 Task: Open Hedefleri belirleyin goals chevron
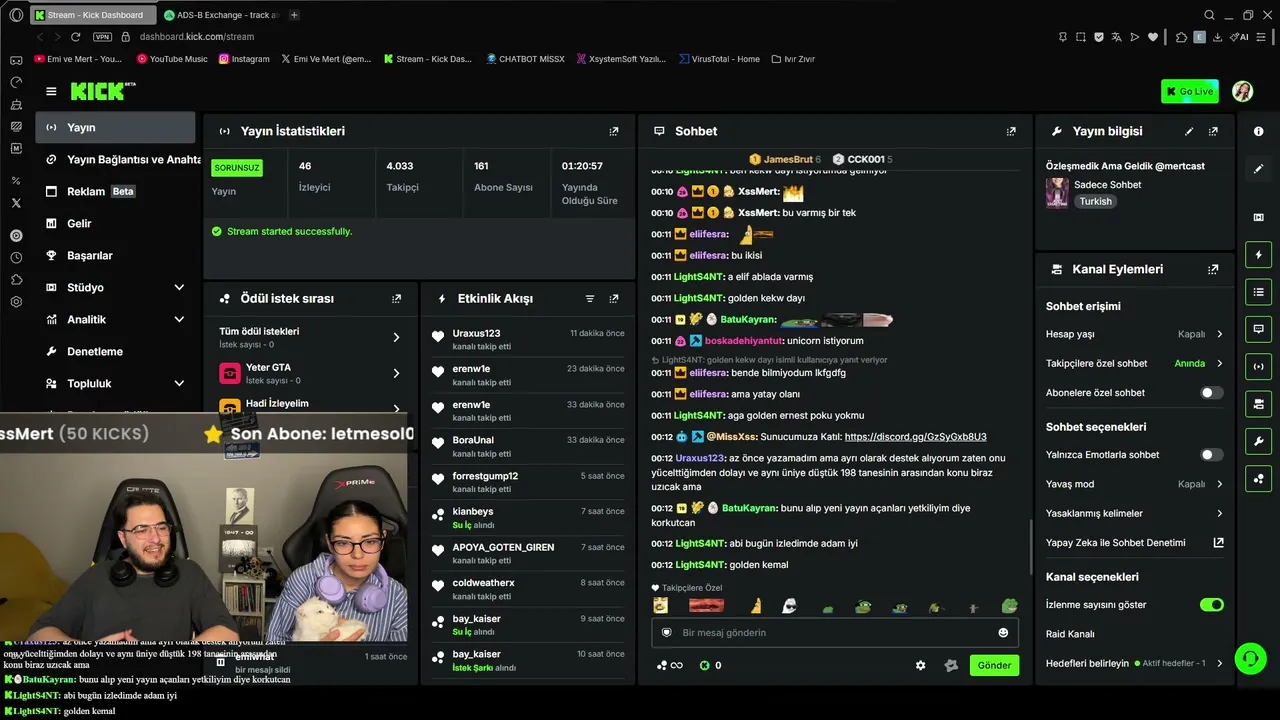(1219, 663)
